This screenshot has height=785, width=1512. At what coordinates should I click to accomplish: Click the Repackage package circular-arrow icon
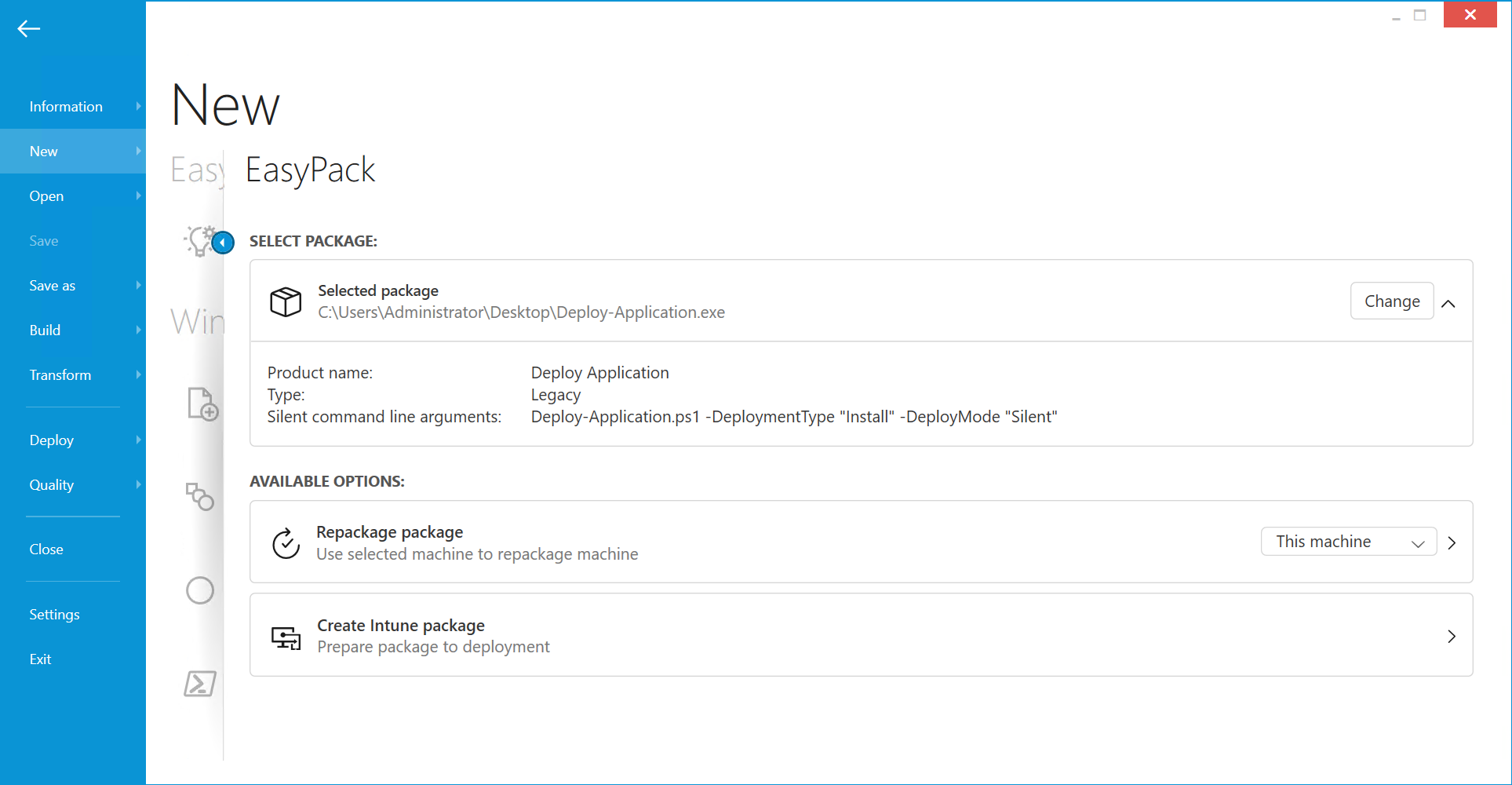(x=285, y=542)
